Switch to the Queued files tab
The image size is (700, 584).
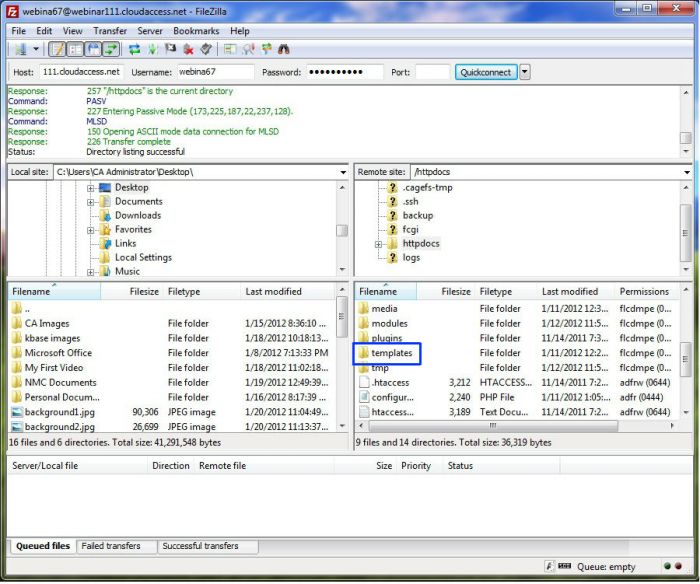[x=43, y=546]
